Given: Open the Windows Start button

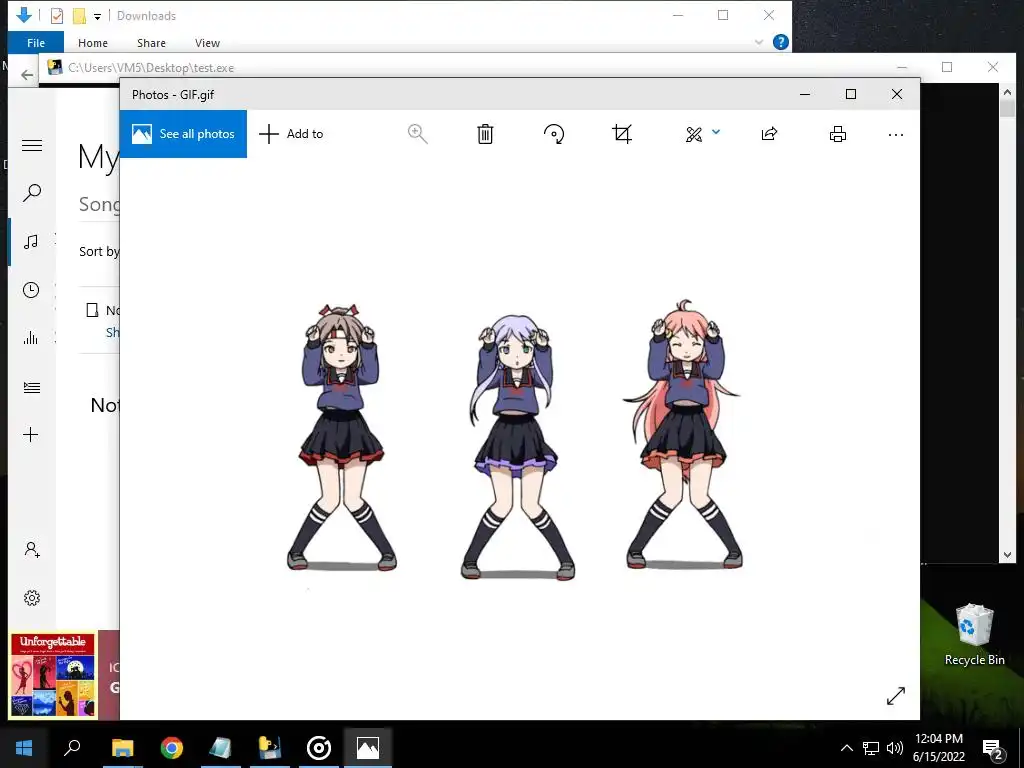Looking at the screenshot, I should tap(24, 748).
